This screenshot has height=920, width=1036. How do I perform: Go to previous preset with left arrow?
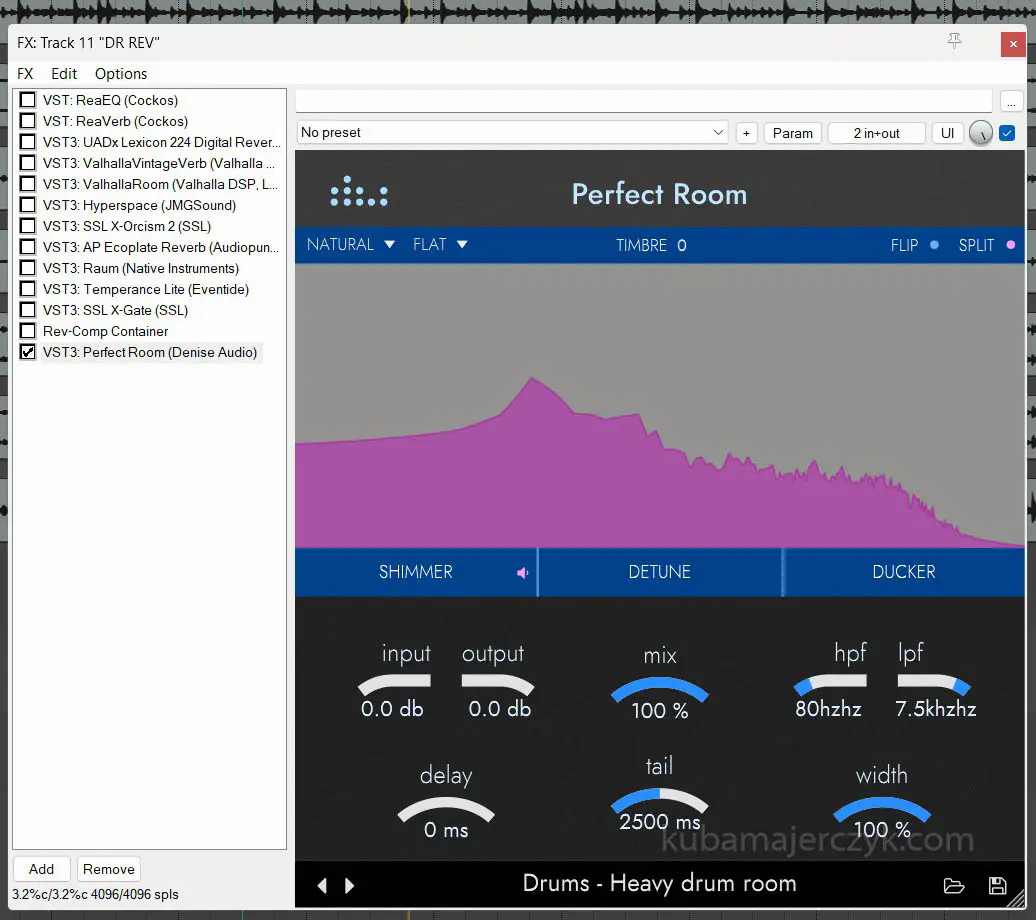(x=322, y=886)
